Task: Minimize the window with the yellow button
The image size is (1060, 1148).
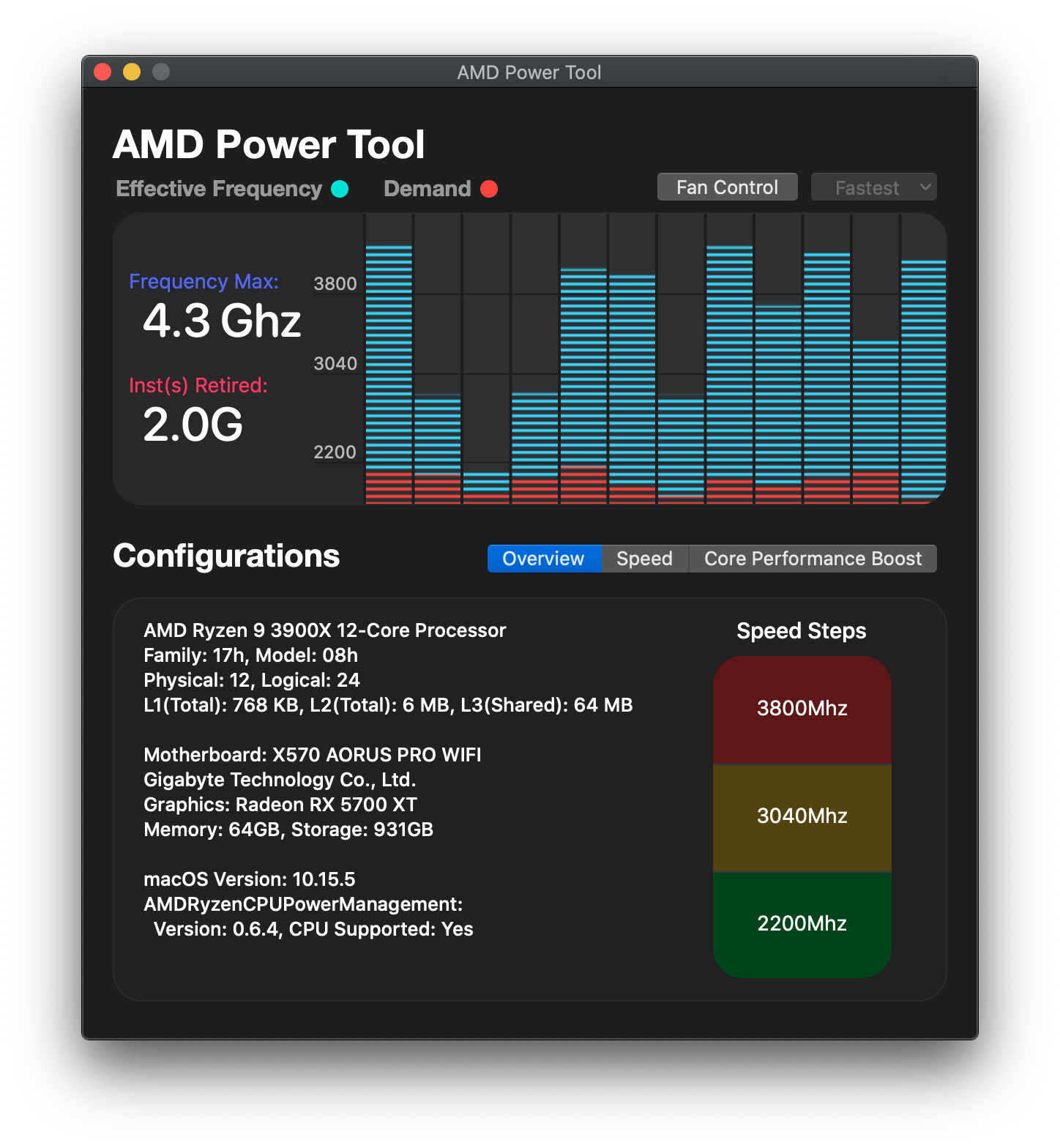Action: 132,72
